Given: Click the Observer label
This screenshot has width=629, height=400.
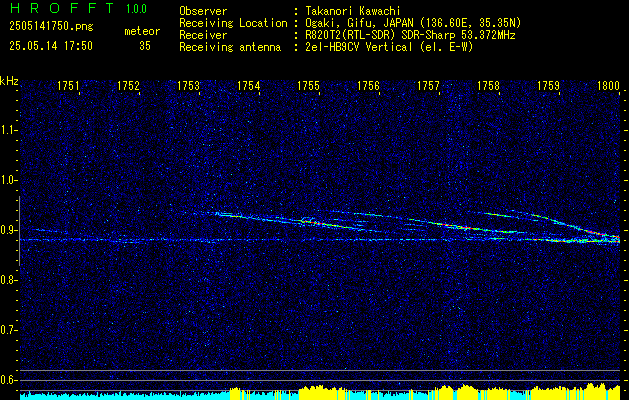Looking at the screenshot, I should click(203, 11).
